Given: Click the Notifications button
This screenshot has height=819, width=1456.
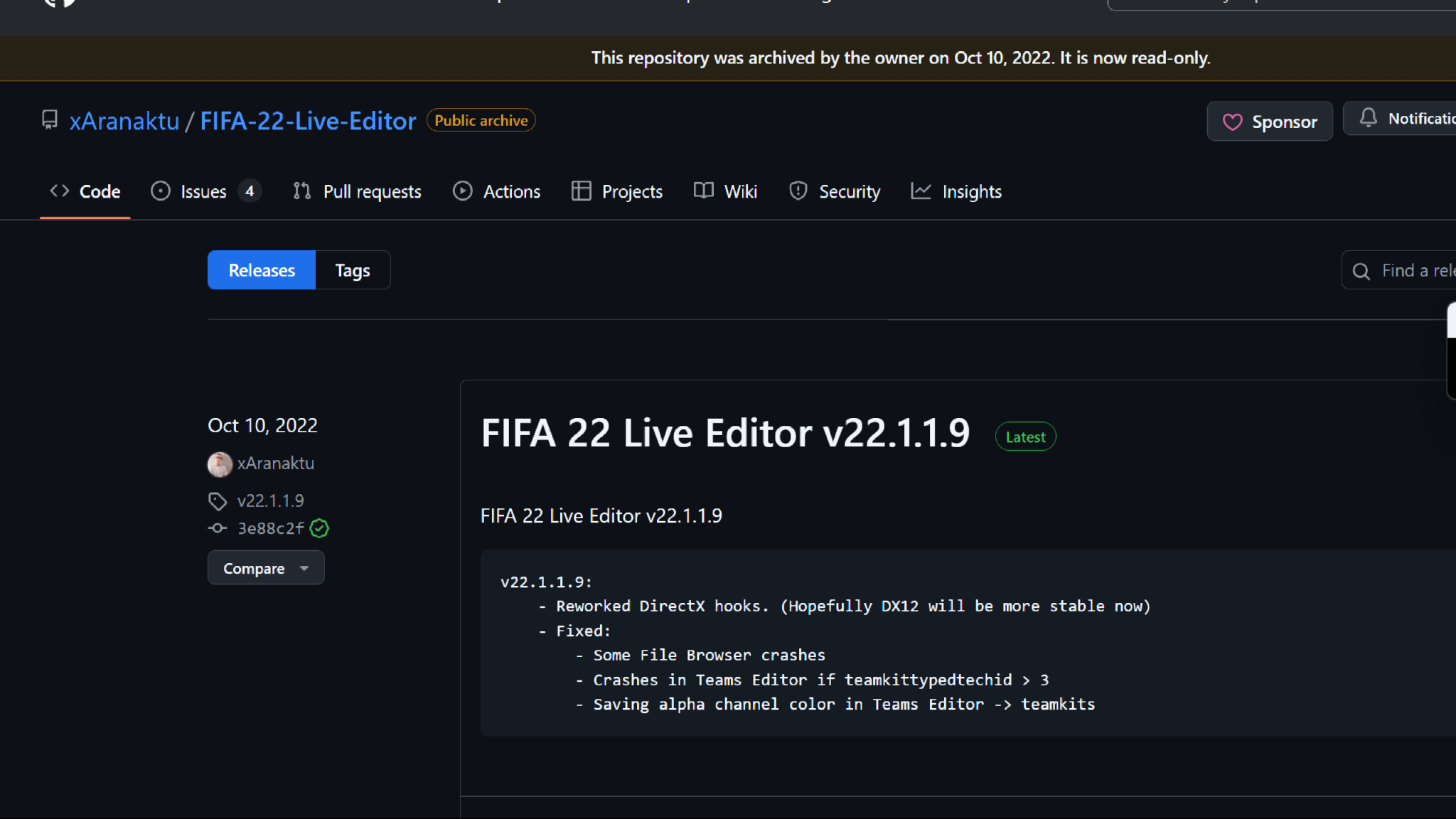Looking at the screenshot, I should [1401, 118].
